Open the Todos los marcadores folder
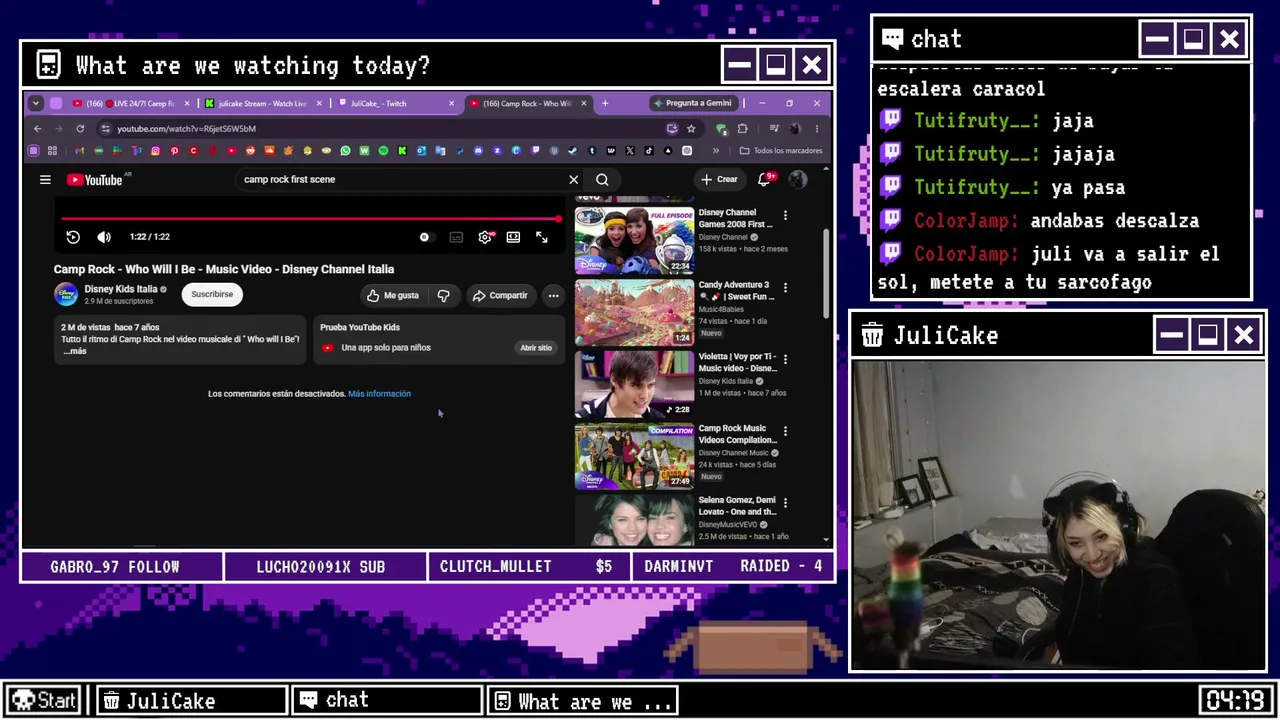 pos(781,151)
